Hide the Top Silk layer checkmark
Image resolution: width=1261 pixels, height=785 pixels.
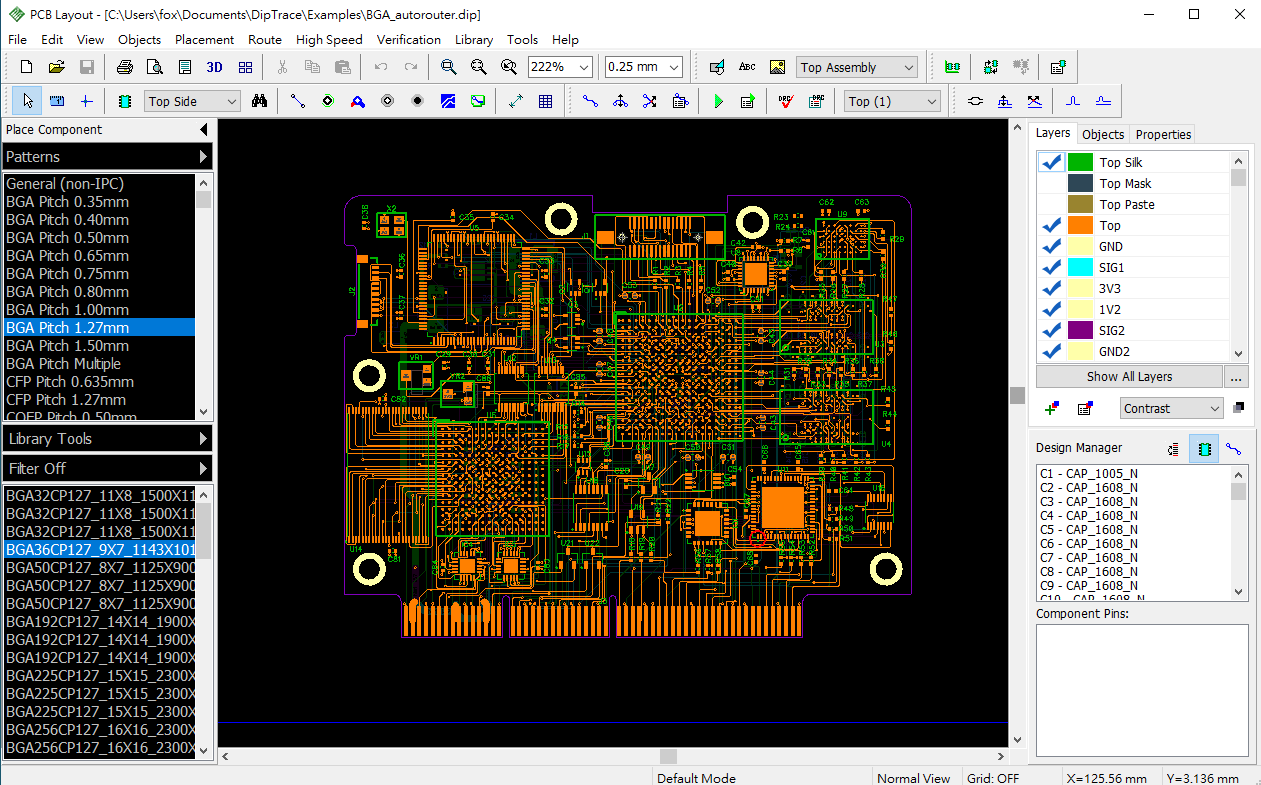tap(1051, 161)
